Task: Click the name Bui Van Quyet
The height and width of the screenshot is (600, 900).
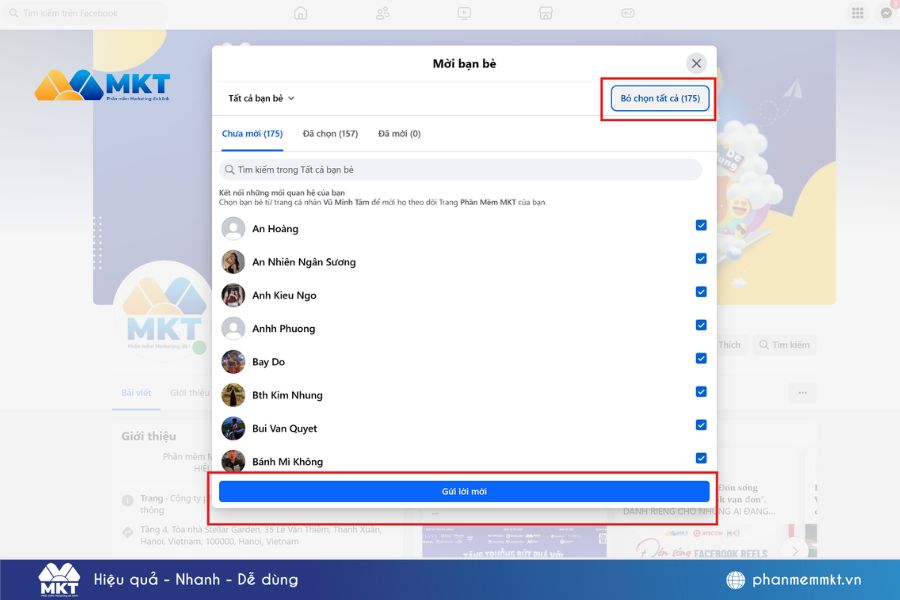Action: pos(285,428)
